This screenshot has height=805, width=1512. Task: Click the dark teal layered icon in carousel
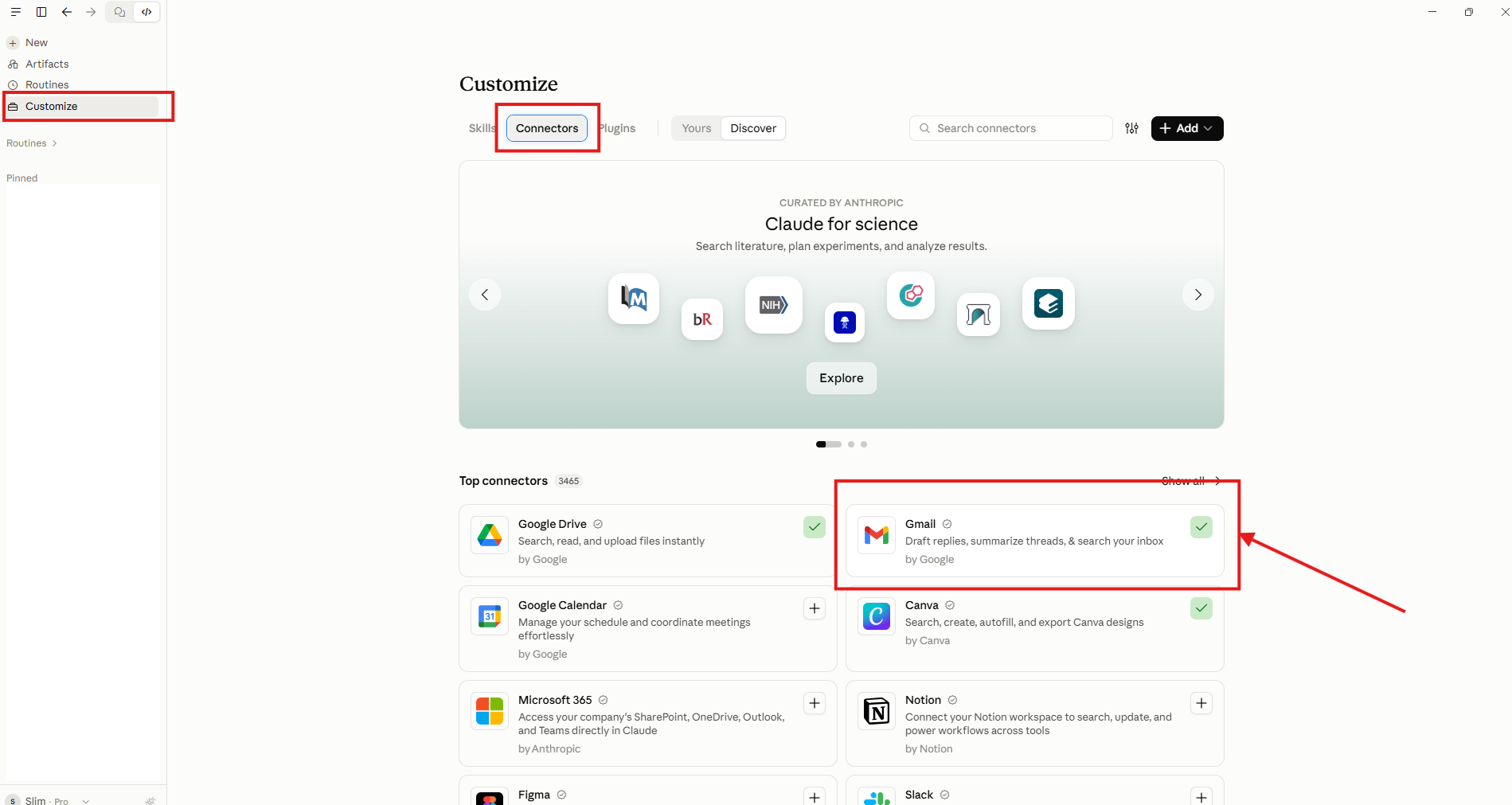[1049, 303]
